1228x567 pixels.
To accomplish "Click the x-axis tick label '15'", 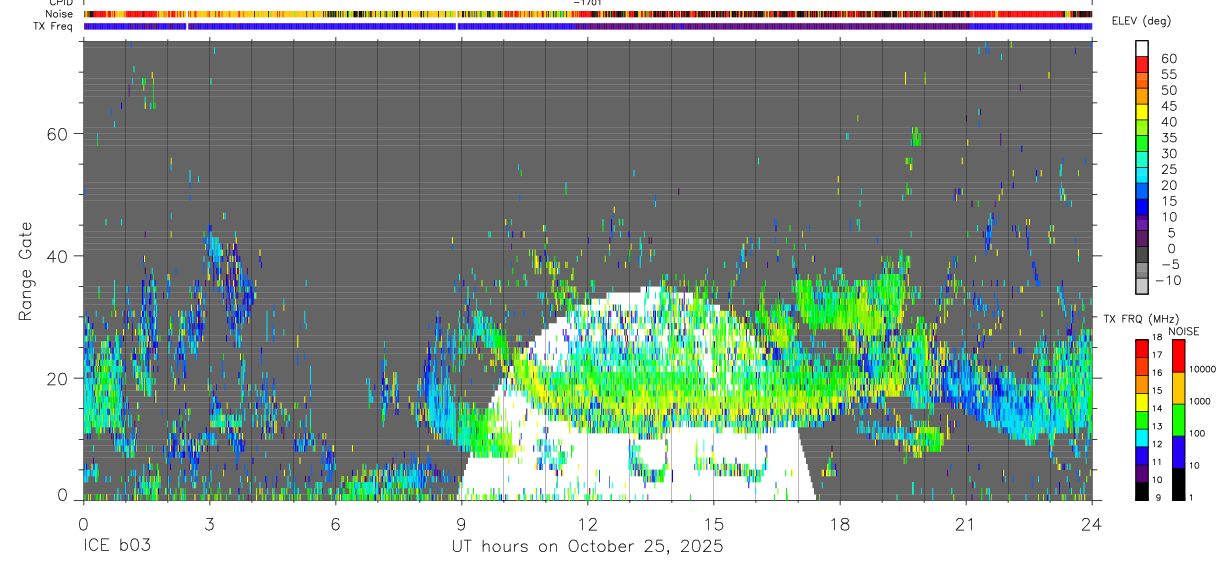I will pyautogui.click(x=714, y=524).
